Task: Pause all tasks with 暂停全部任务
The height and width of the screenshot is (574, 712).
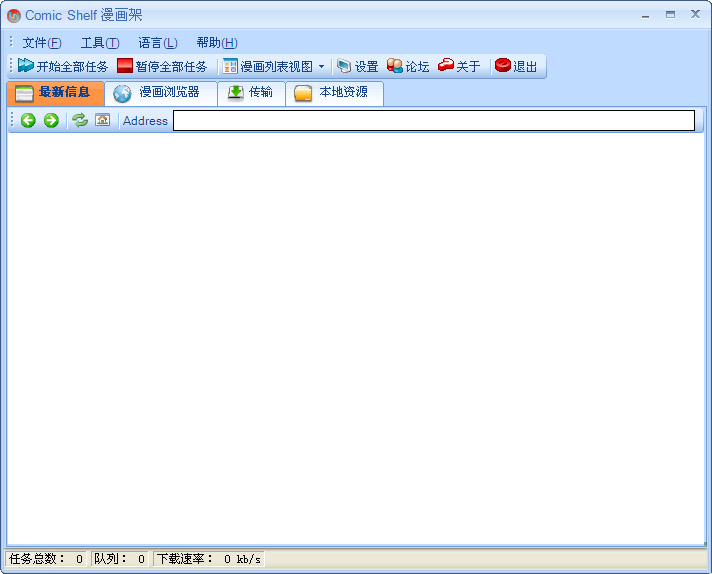Action: coord(162,66)
